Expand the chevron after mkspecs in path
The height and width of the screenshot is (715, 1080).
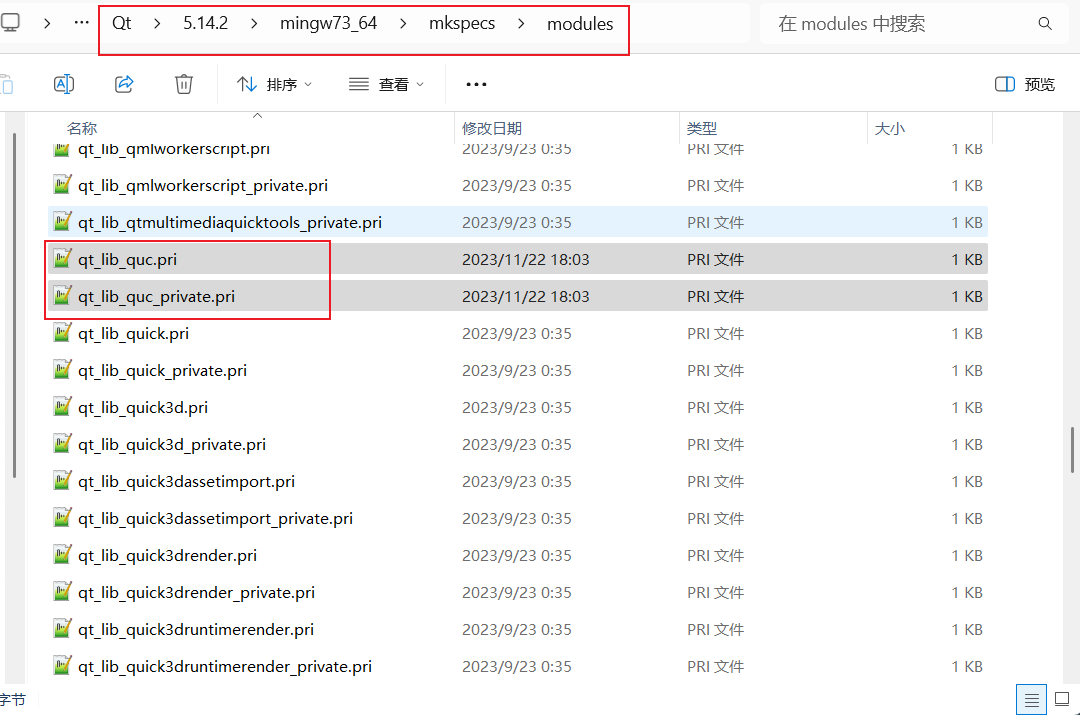521,24
